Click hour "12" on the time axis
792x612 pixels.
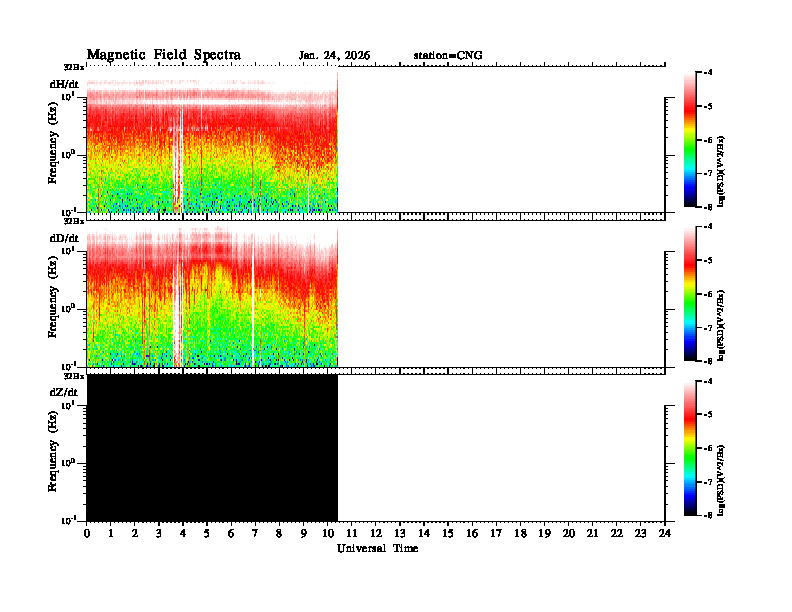[376, 534]
